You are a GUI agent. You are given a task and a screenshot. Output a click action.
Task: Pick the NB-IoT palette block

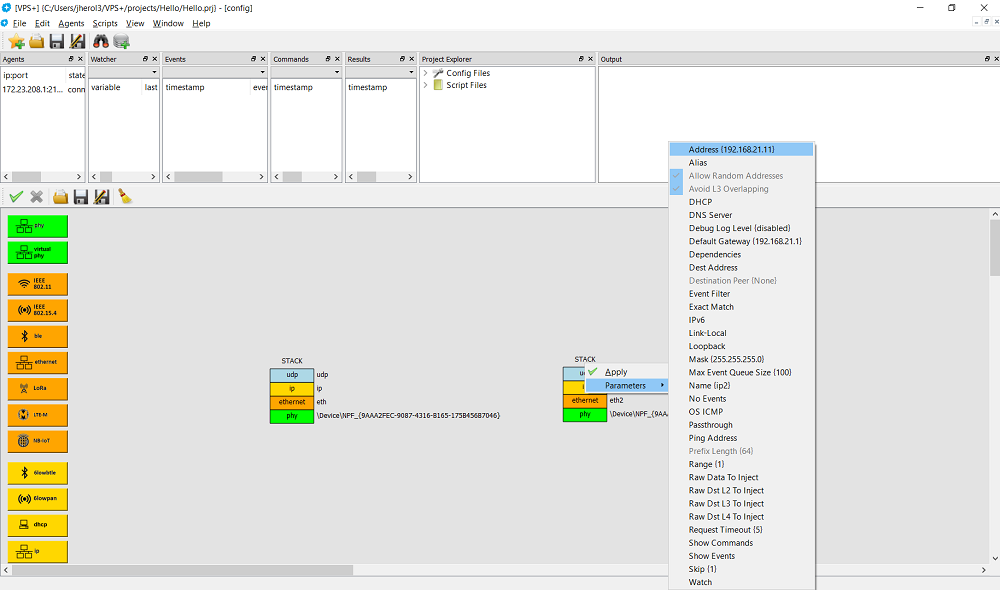click(38, 440)
